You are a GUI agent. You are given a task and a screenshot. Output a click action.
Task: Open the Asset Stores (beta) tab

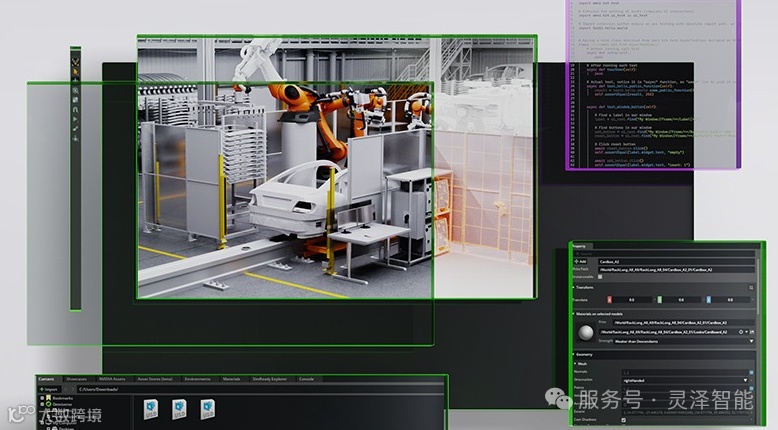click(x=155, y=379)
